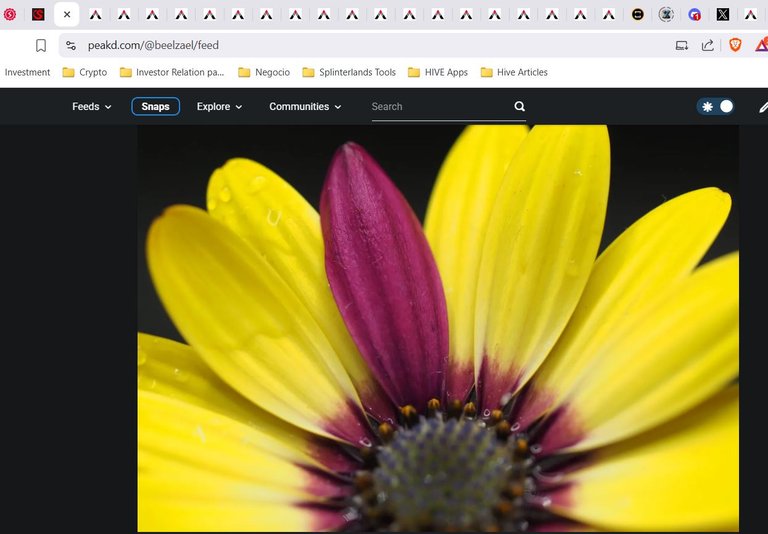The image size is (768, 534).
Task: Open the yellow flower photo
Action: click(x=438, y=328)
